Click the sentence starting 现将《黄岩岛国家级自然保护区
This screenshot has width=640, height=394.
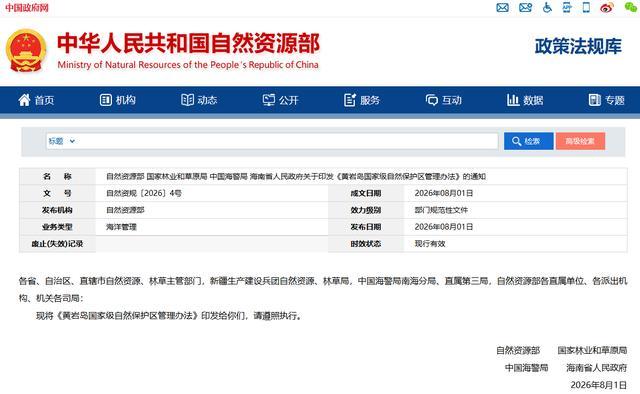coord(169,316)
